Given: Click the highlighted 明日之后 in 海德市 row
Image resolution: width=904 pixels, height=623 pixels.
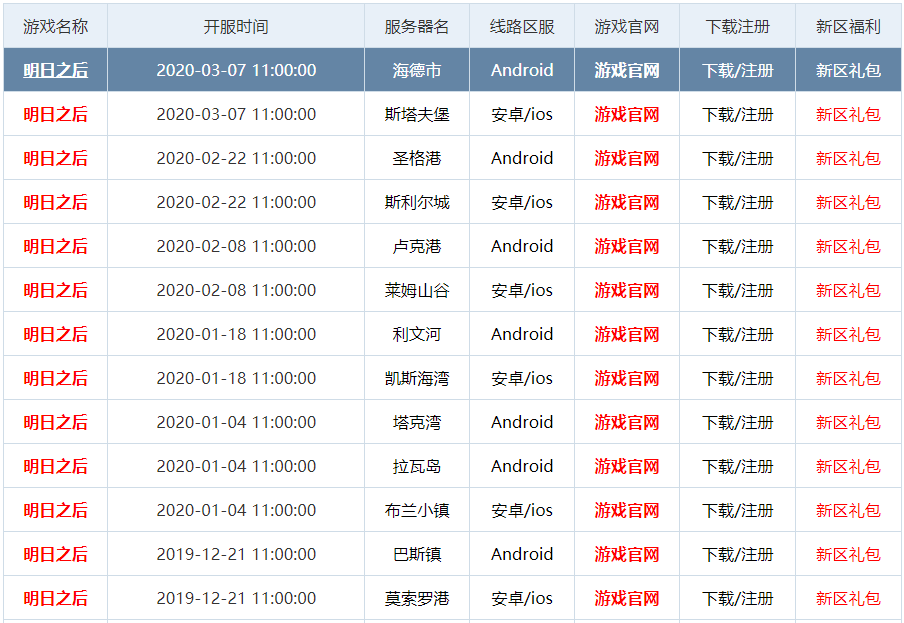Looking at the screenshot, I should pyautogui.click(x=55, y=70).
